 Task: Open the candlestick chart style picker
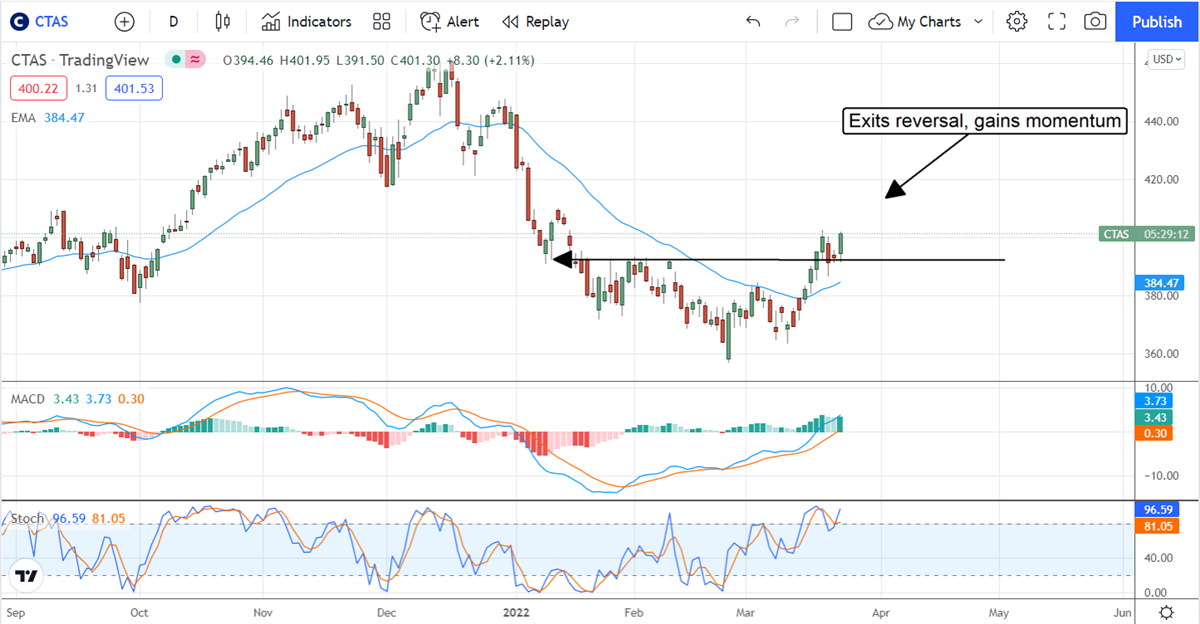pos(222,21)
